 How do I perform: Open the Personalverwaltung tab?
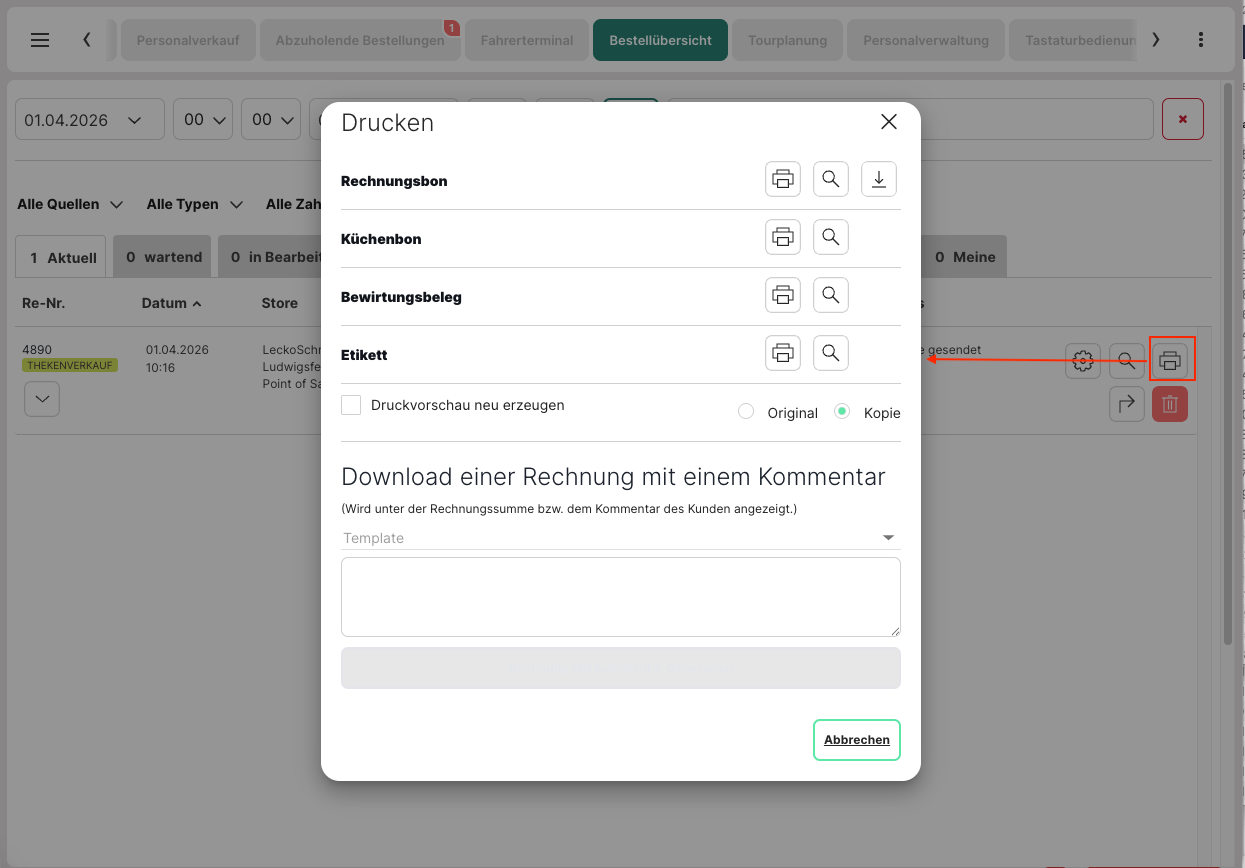925,41
